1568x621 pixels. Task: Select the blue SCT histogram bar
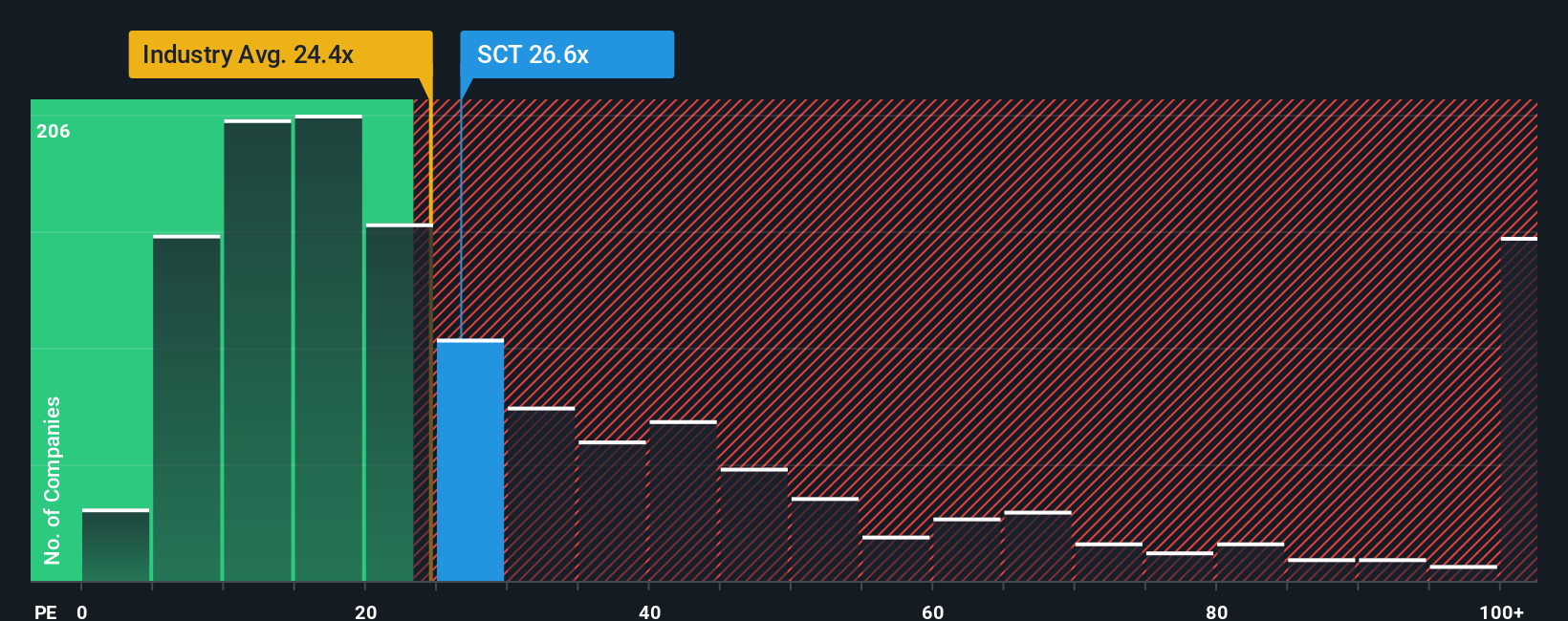point(470,460)
